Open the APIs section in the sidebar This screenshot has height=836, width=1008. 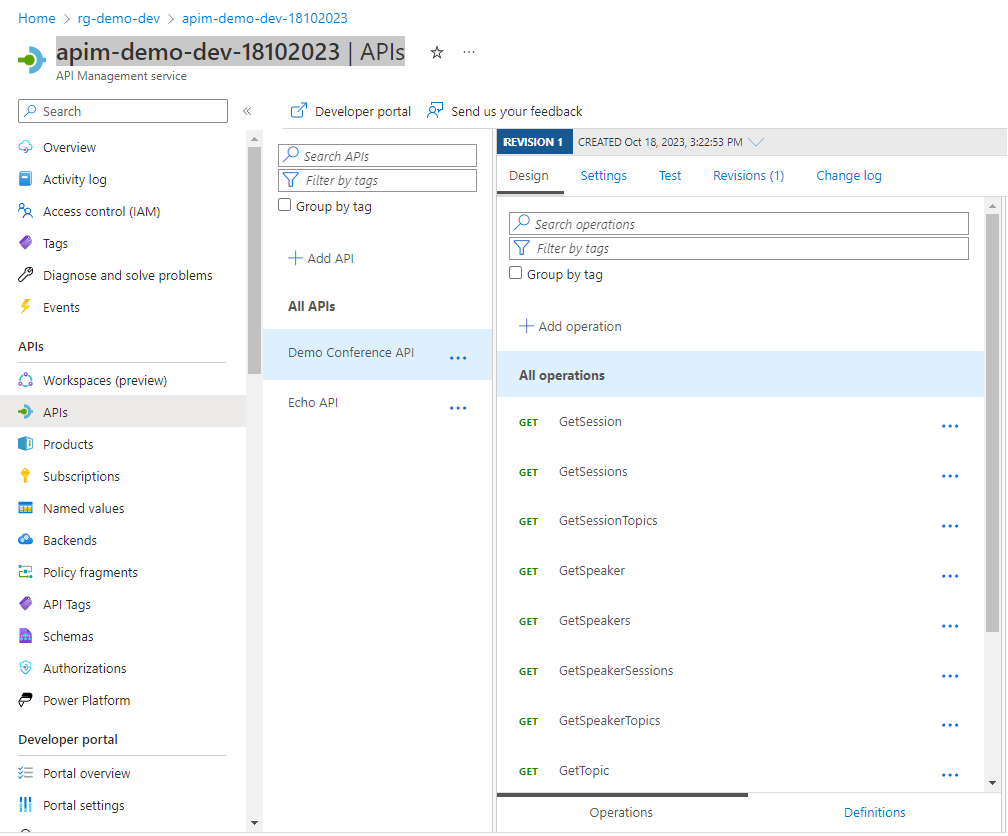(53, 411)
